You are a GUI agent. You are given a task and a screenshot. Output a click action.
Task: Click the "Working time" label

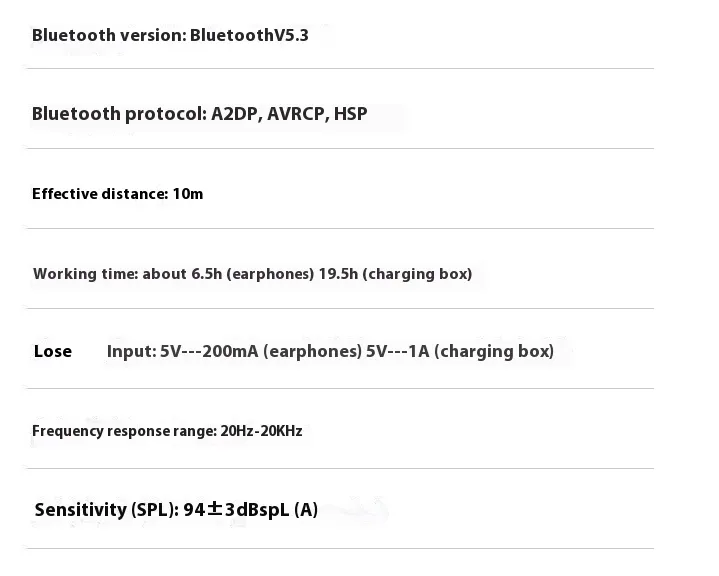click(84, 274)
